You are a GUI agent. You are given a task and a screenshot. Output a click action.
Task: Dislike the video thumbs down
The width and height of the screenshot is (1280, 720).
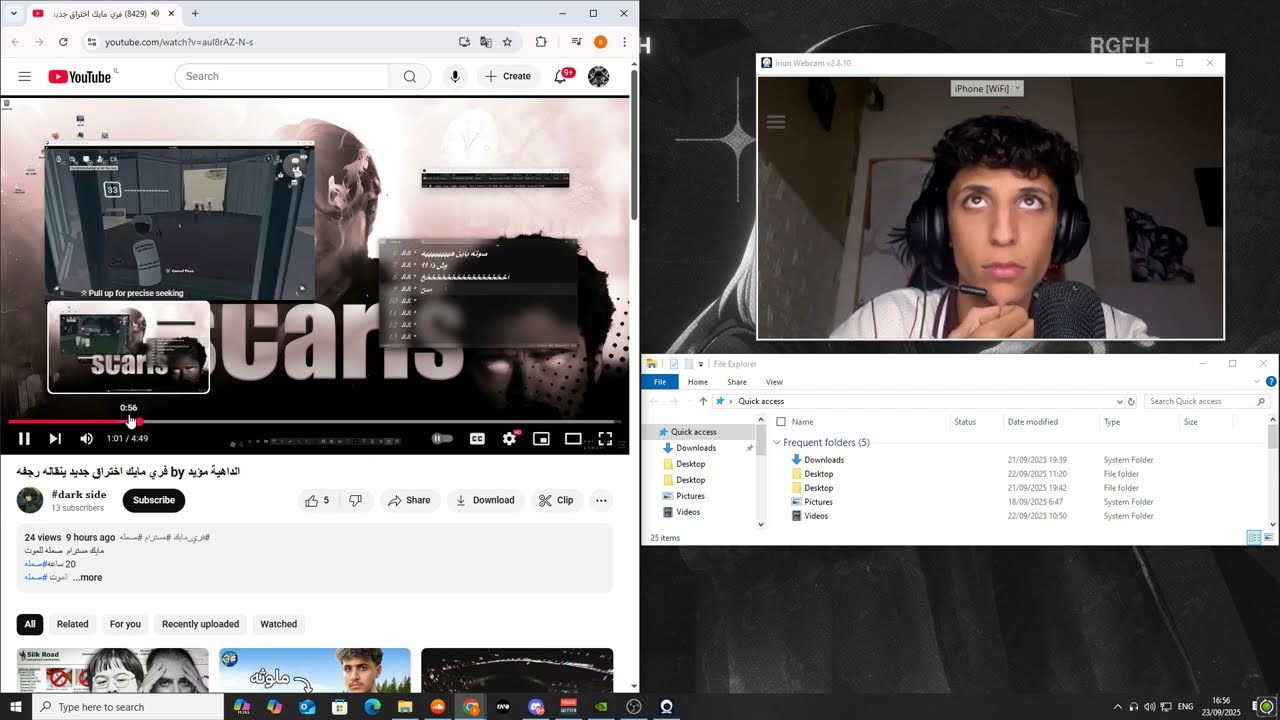click(355, 500)
